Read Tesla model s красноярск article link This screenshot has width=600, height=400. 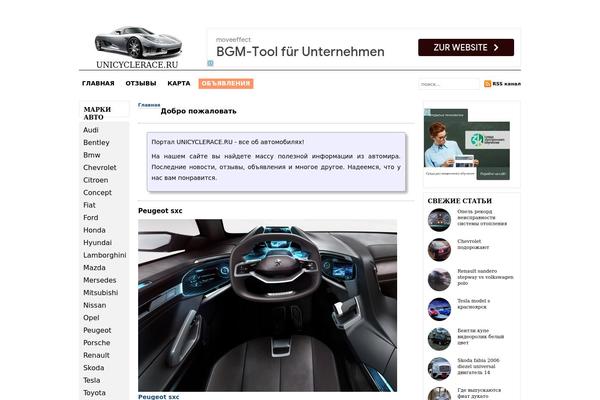coord(474,304)
